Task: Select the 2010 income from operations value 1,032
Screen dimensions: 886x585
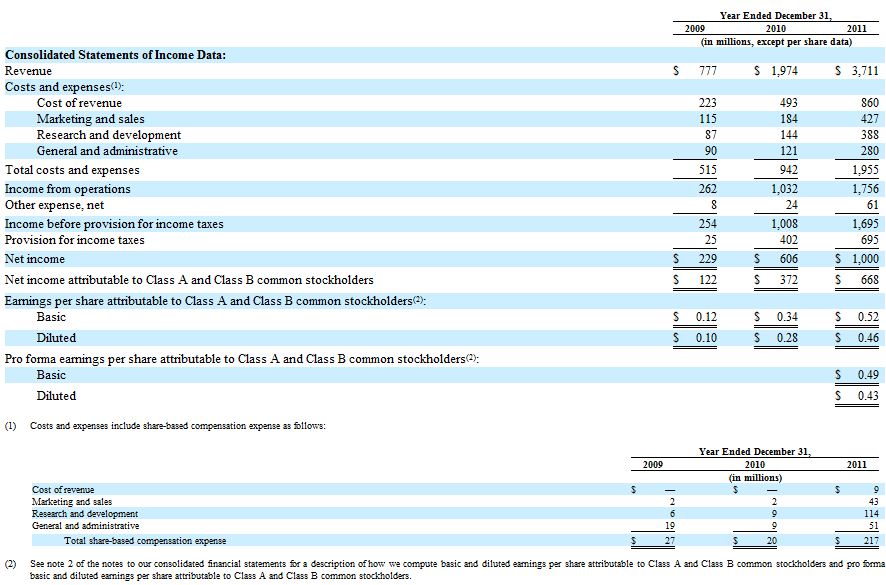Action: pos(784,189)
